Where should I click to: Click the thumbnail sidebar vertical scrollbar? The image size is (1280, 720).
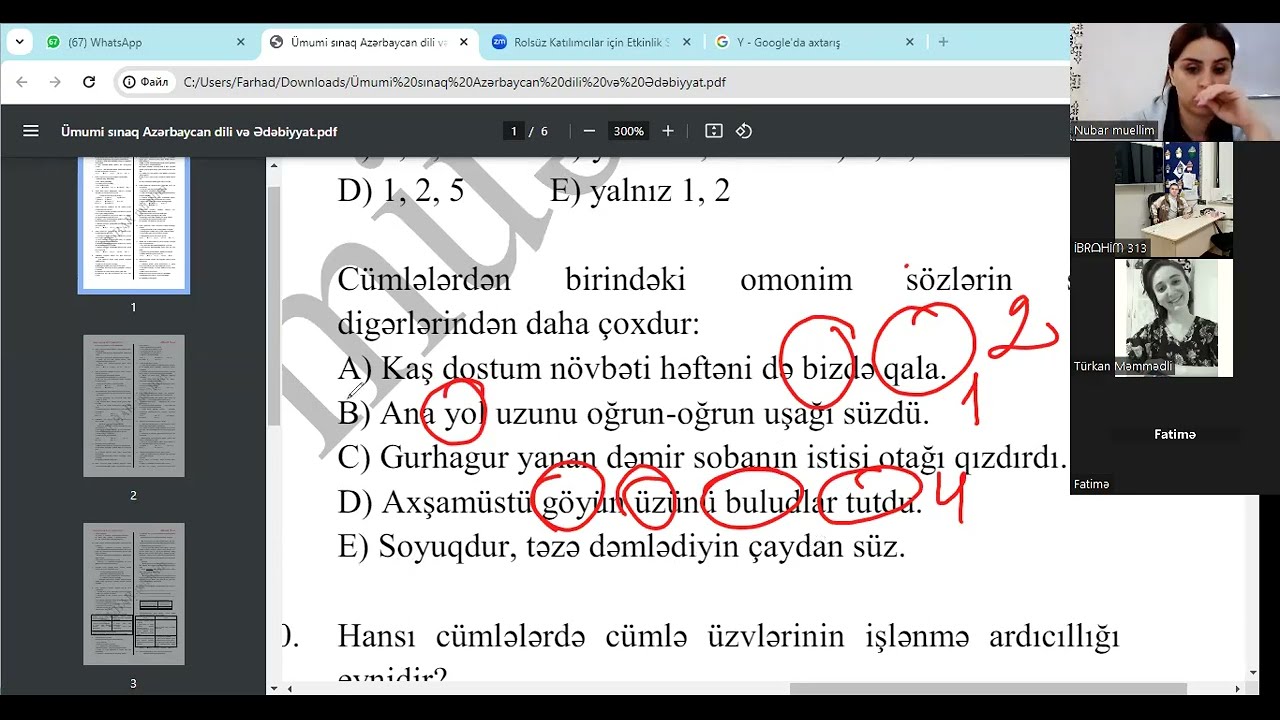(x=274, y=308)
